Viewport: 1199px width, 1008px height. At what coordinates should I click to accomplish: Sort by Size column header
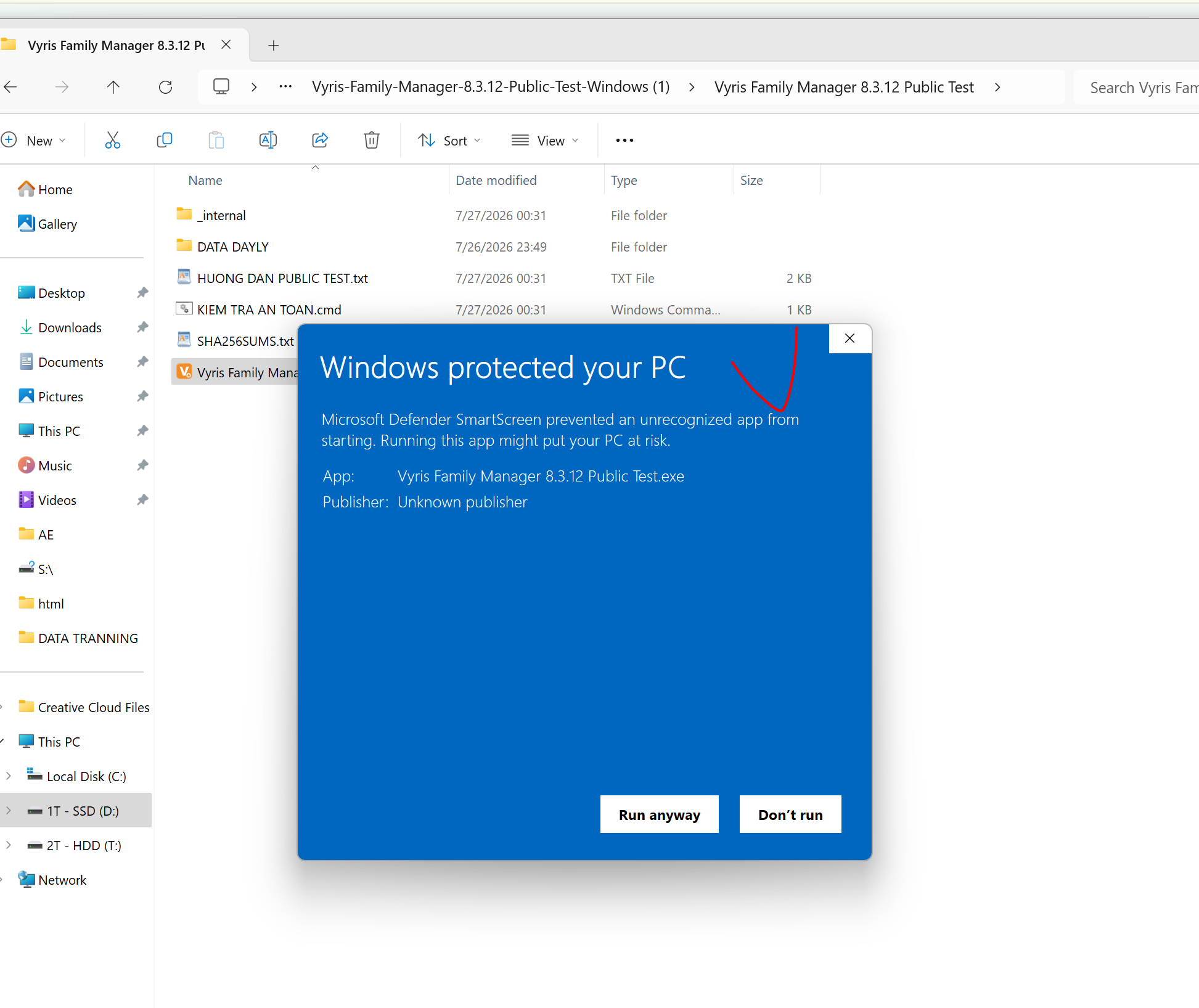[751, 181]
